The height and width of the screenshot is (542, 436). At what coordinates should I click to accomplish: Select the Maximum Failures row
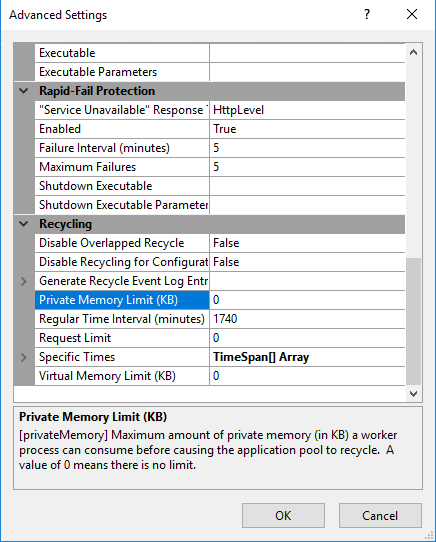pos(220,167)
